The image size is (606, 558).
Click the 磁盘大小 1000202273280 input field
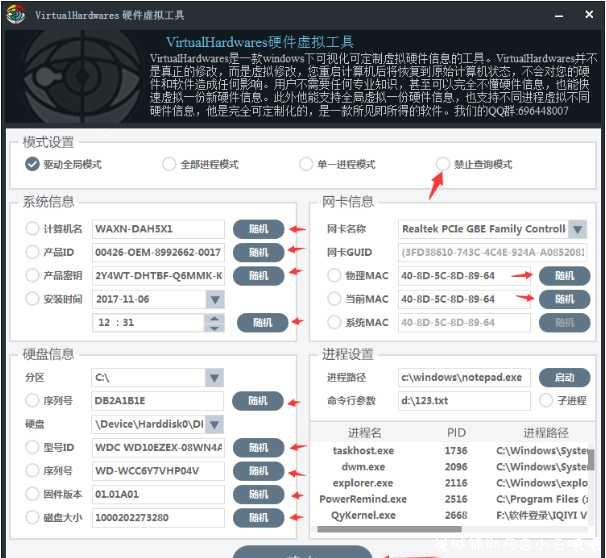tap(158, 517)
